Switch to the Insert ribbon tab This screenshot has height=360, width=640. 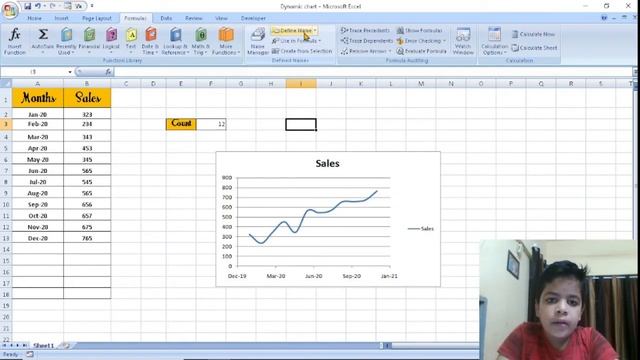61,18
